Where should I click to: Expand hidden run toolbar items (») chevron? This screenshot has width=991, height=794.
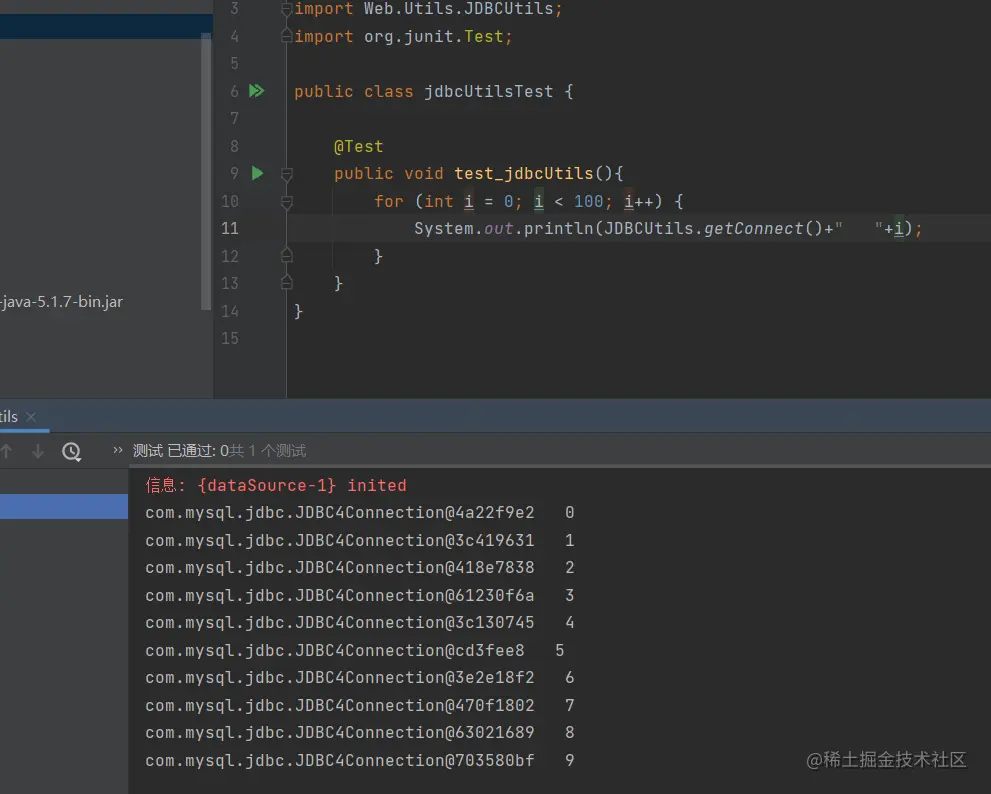tap(118, 450)
